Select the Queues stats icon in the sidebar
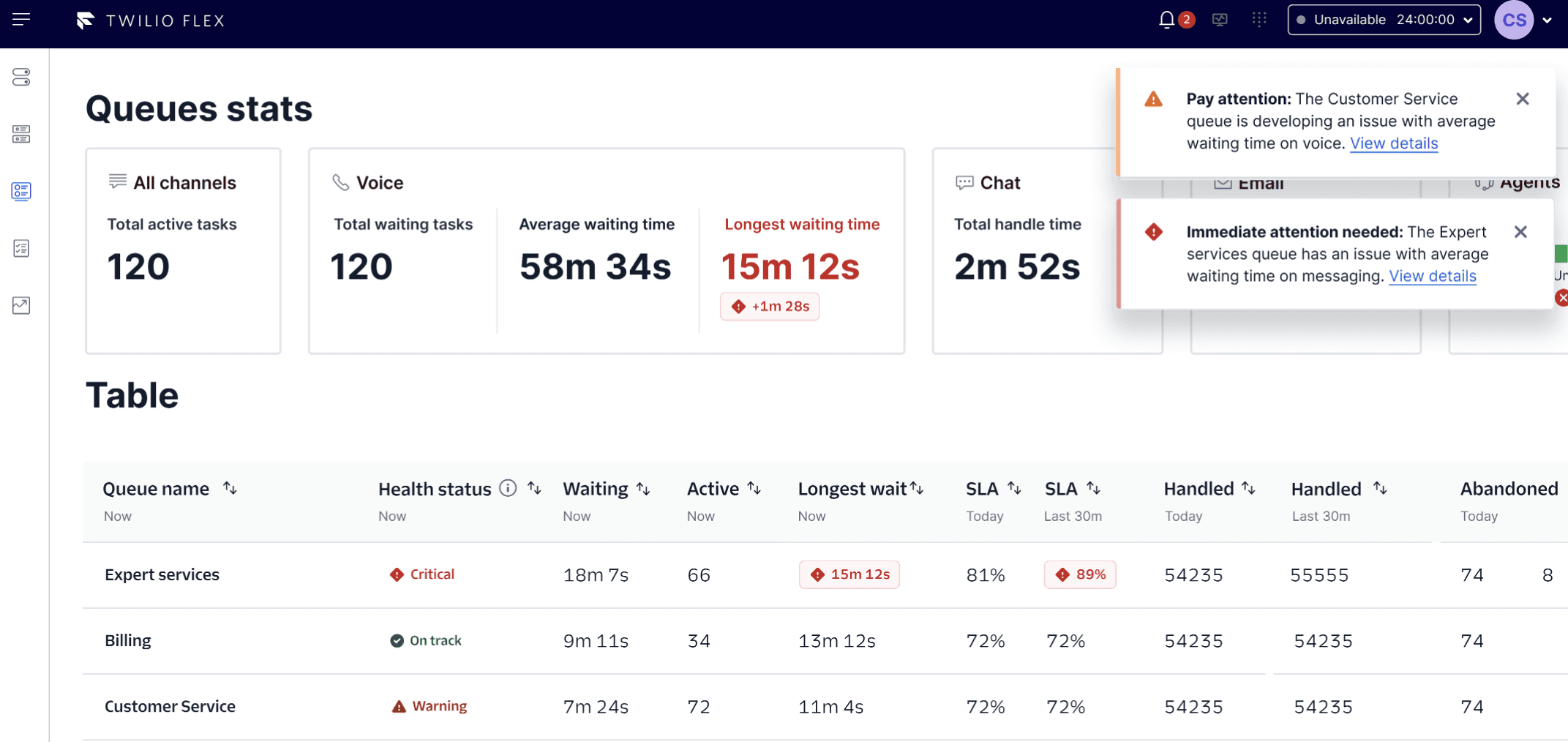The height and width of the screenshot is (742, 1568). [21, 192]
